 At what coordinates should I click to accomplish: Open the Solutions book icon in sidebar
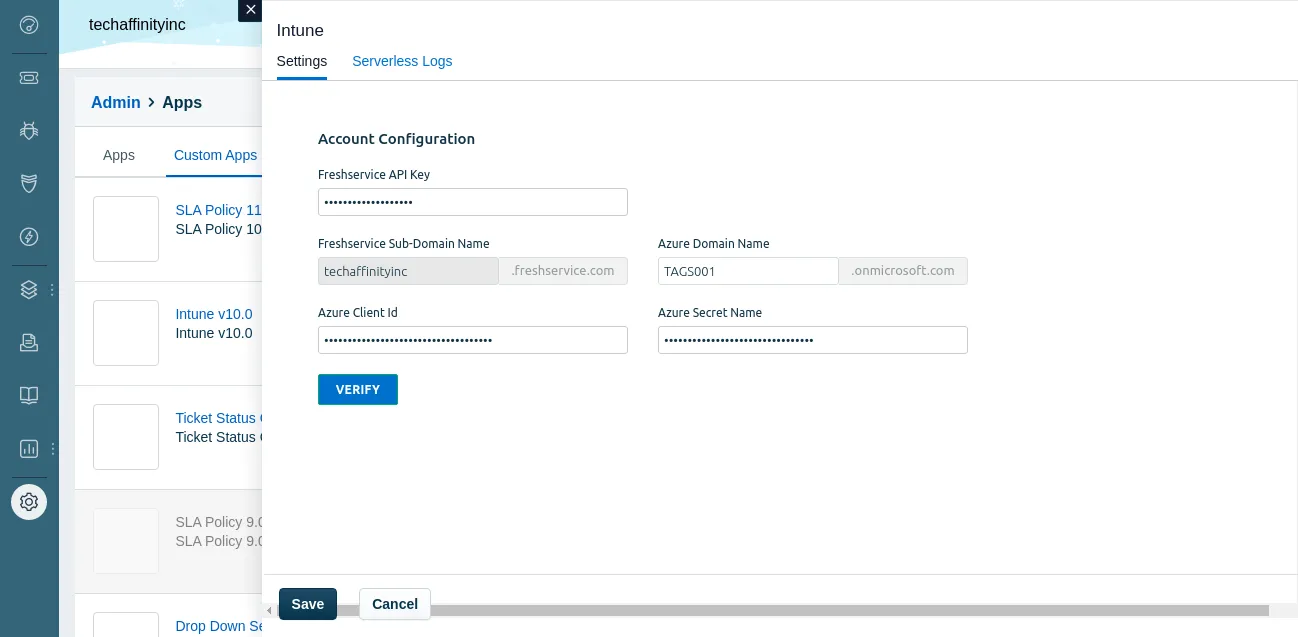(29, 395)
